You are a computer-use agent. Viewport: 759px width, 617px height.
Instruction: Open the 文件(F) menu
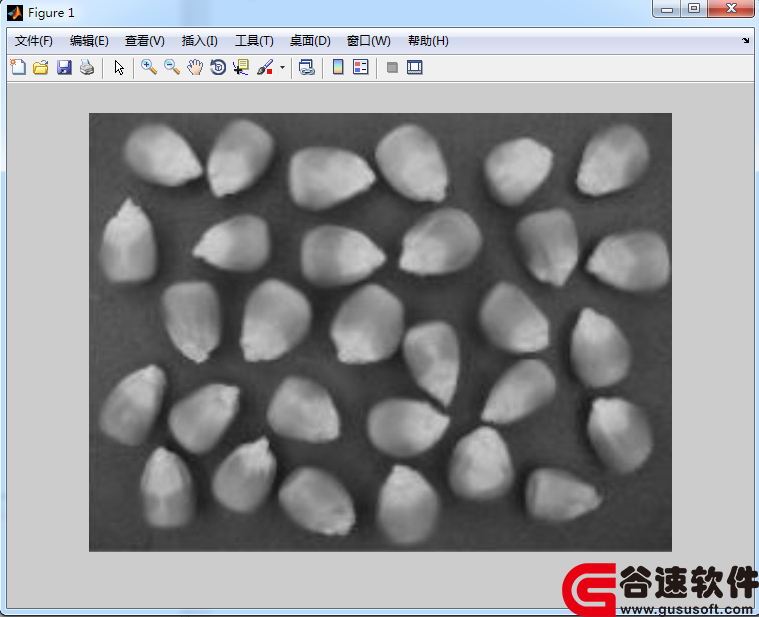coord(33,41)
